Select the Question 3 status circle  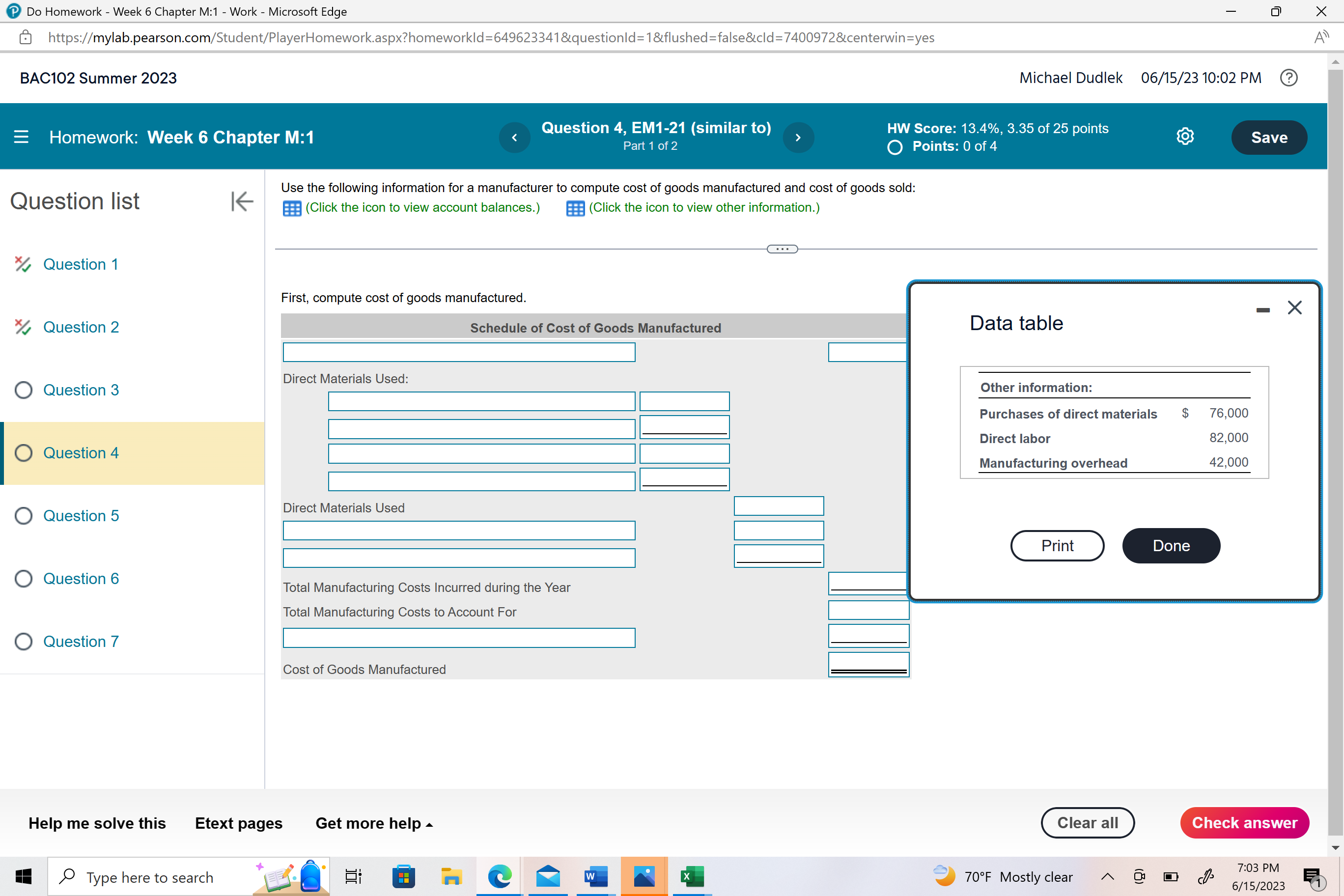24,390
